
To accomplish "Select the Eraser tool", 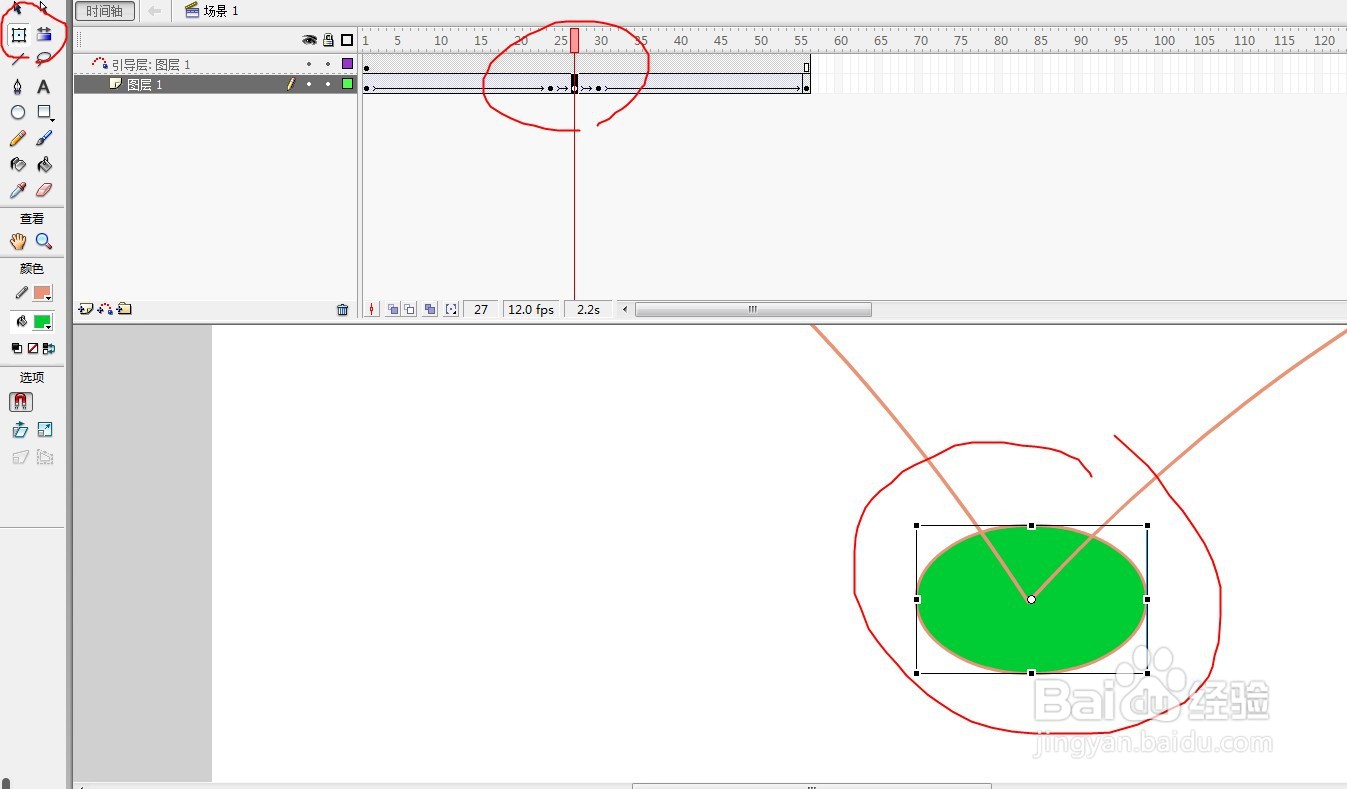I will (44, 190).
